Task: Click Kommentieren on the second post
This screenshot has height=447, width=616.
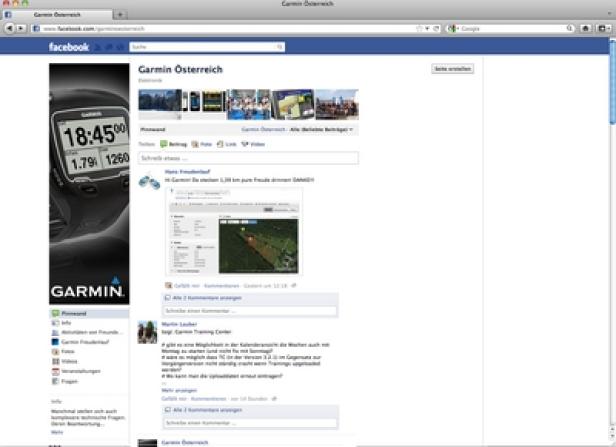Action: tap(209, 399)
